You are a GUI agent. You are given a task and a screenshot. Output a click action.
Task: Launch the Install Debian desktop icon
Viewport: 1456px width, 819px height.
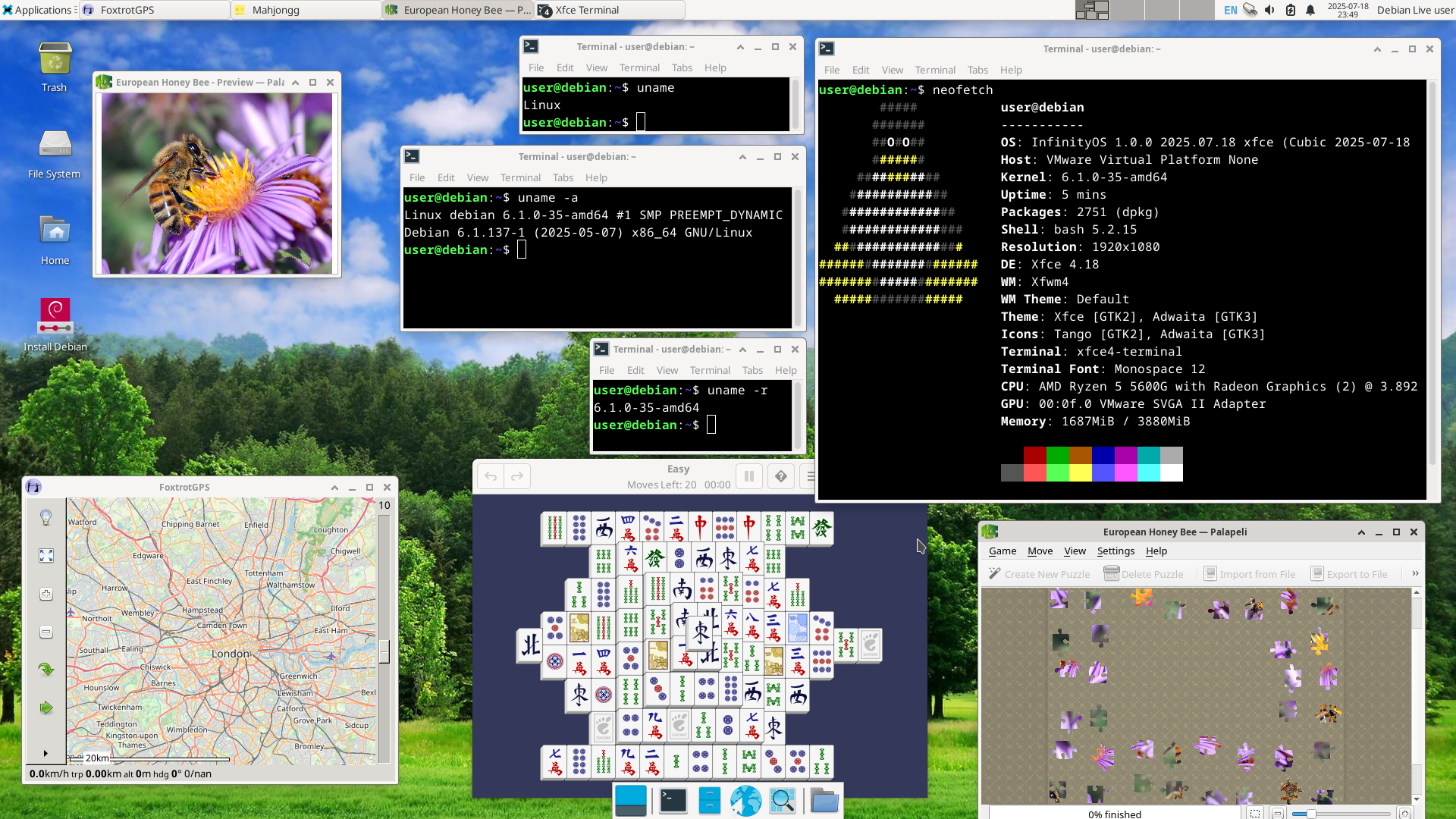point(55,325)
